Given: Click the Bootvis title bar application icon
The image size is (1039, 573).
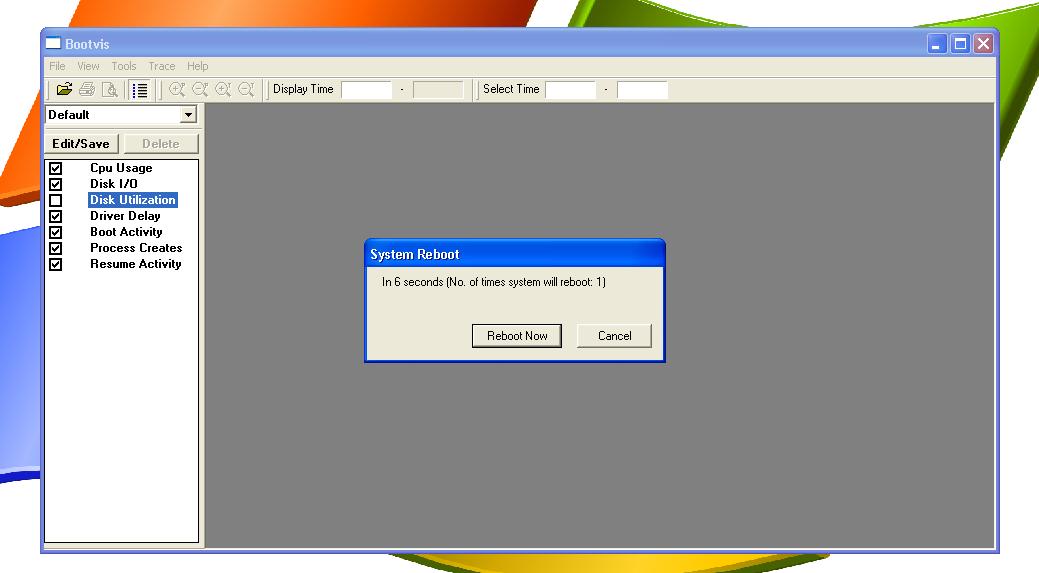Looking at the screenshot, I should 54,44.
